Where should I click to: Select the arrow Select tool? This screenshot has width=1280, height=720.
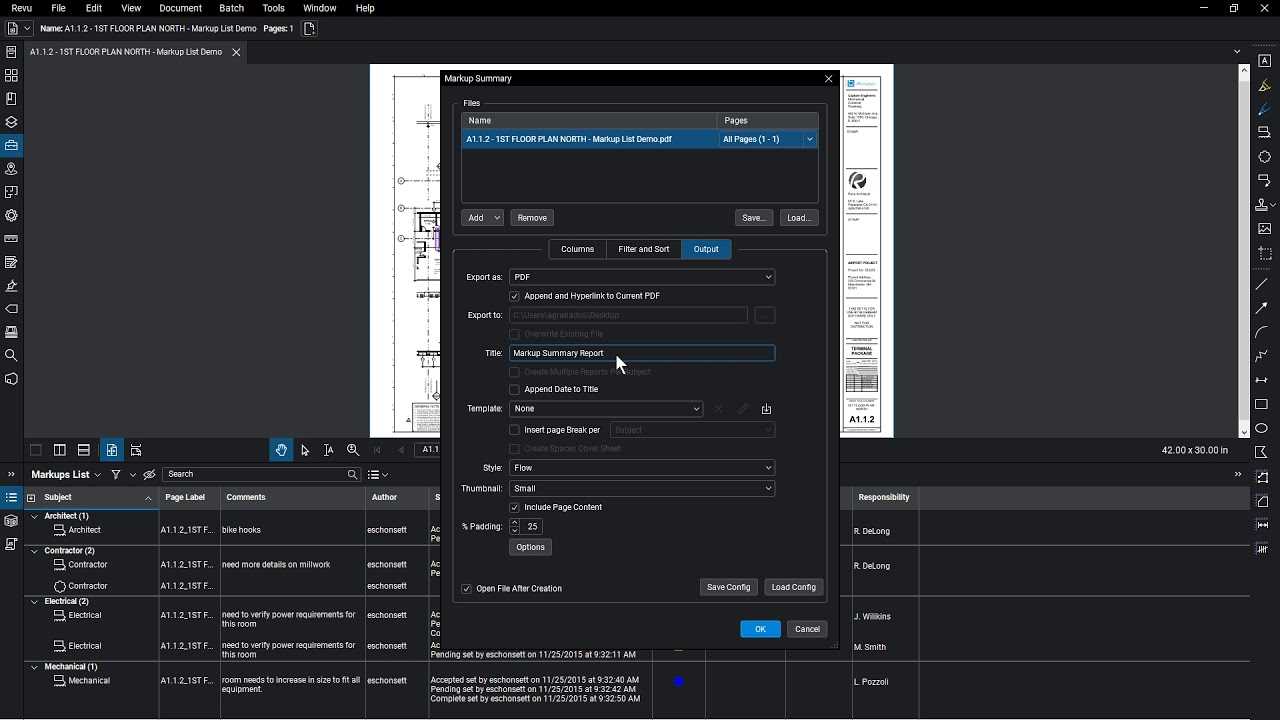click(x=305, y=451)
